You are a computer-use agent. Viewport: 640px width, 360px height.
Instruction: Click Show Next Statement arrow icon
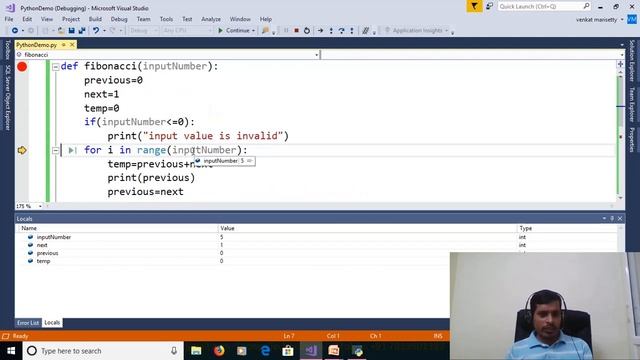point(320,31)
